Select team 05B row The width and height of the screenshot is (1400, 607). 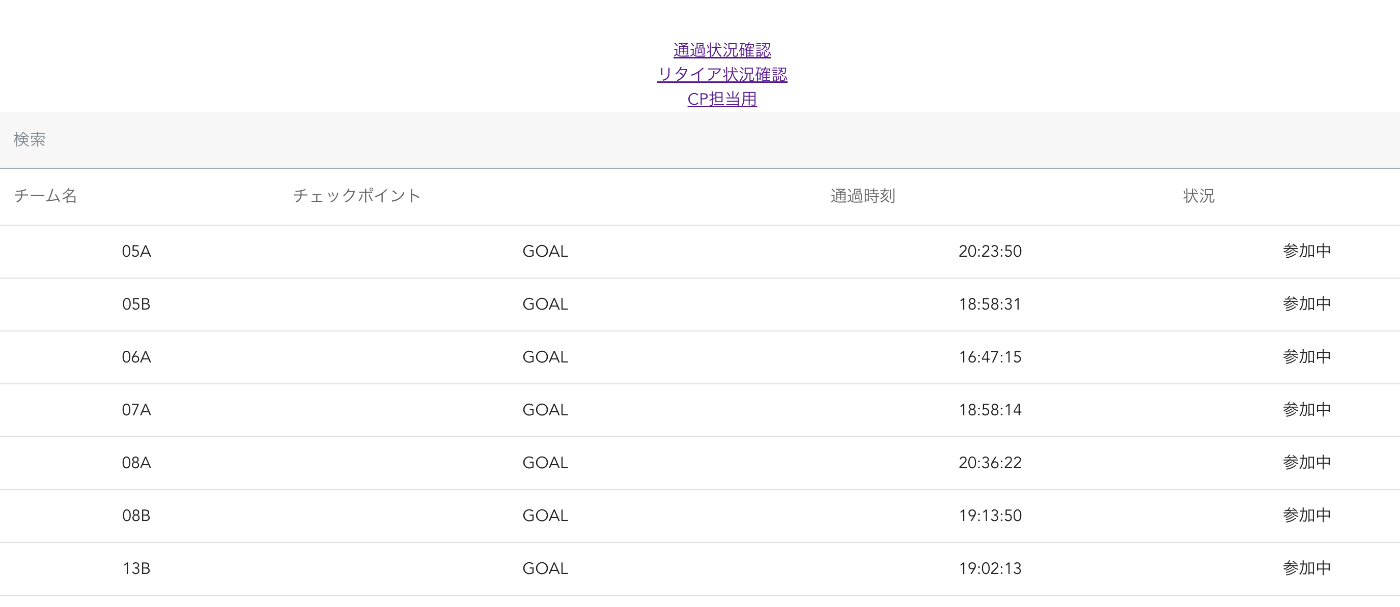pyautogui.click(x=136, y=305)
